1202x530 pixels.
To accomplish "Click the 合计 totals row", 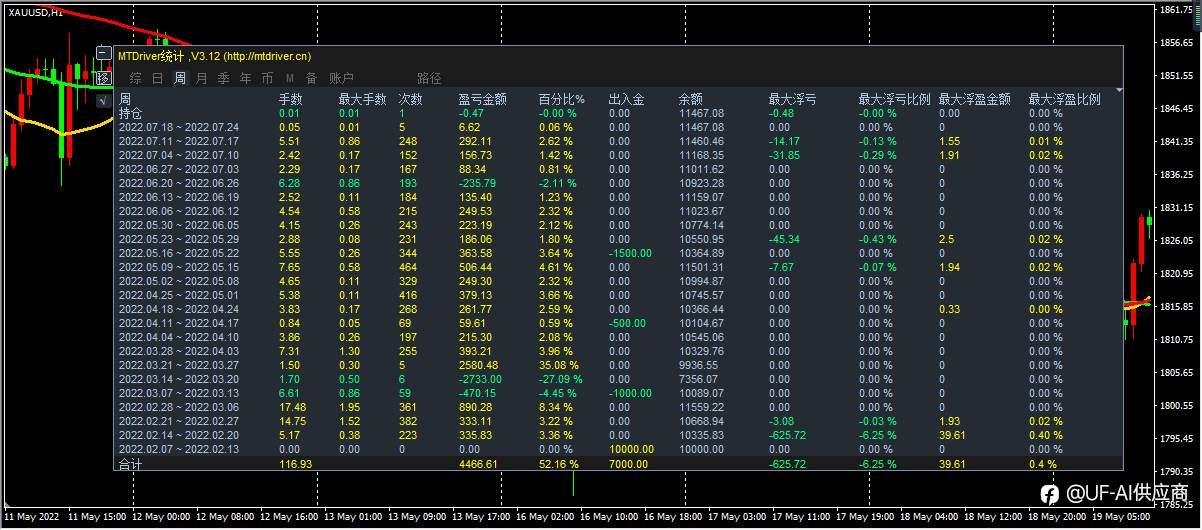I will (x=616, y=464).
